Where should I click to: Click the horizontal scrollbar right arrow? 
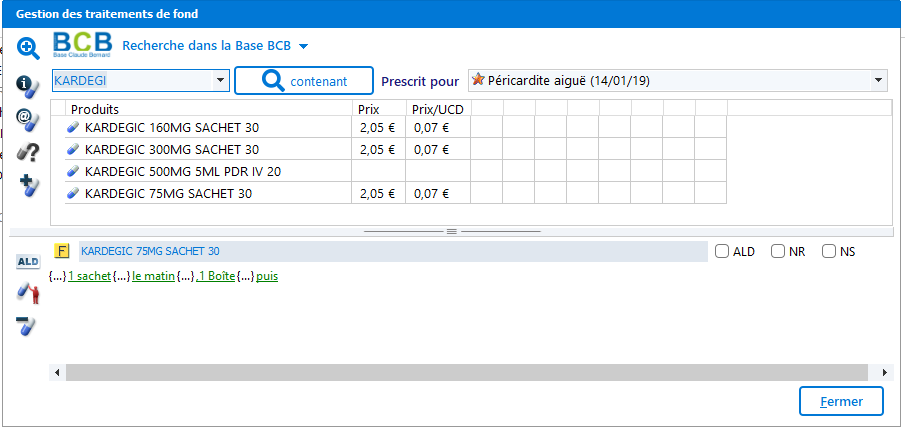tap(884, 372)
